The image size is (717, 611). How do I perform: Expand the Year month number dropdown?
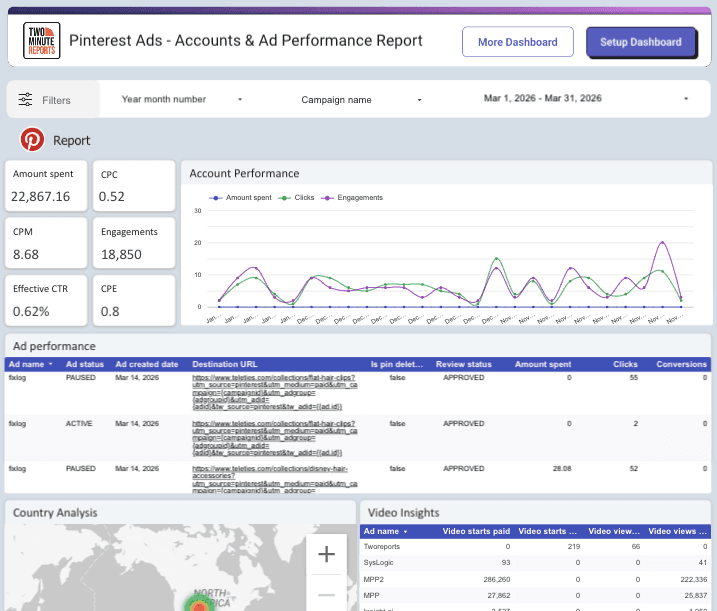pyautogui.click(x=182, y=99)
